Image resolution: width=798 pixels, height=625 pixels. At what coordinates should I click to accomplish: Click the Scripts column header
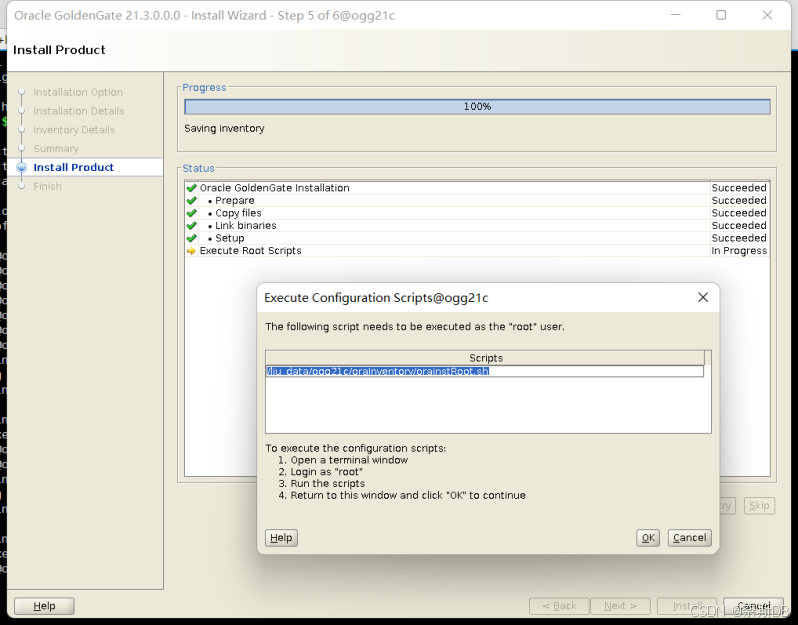486,358
